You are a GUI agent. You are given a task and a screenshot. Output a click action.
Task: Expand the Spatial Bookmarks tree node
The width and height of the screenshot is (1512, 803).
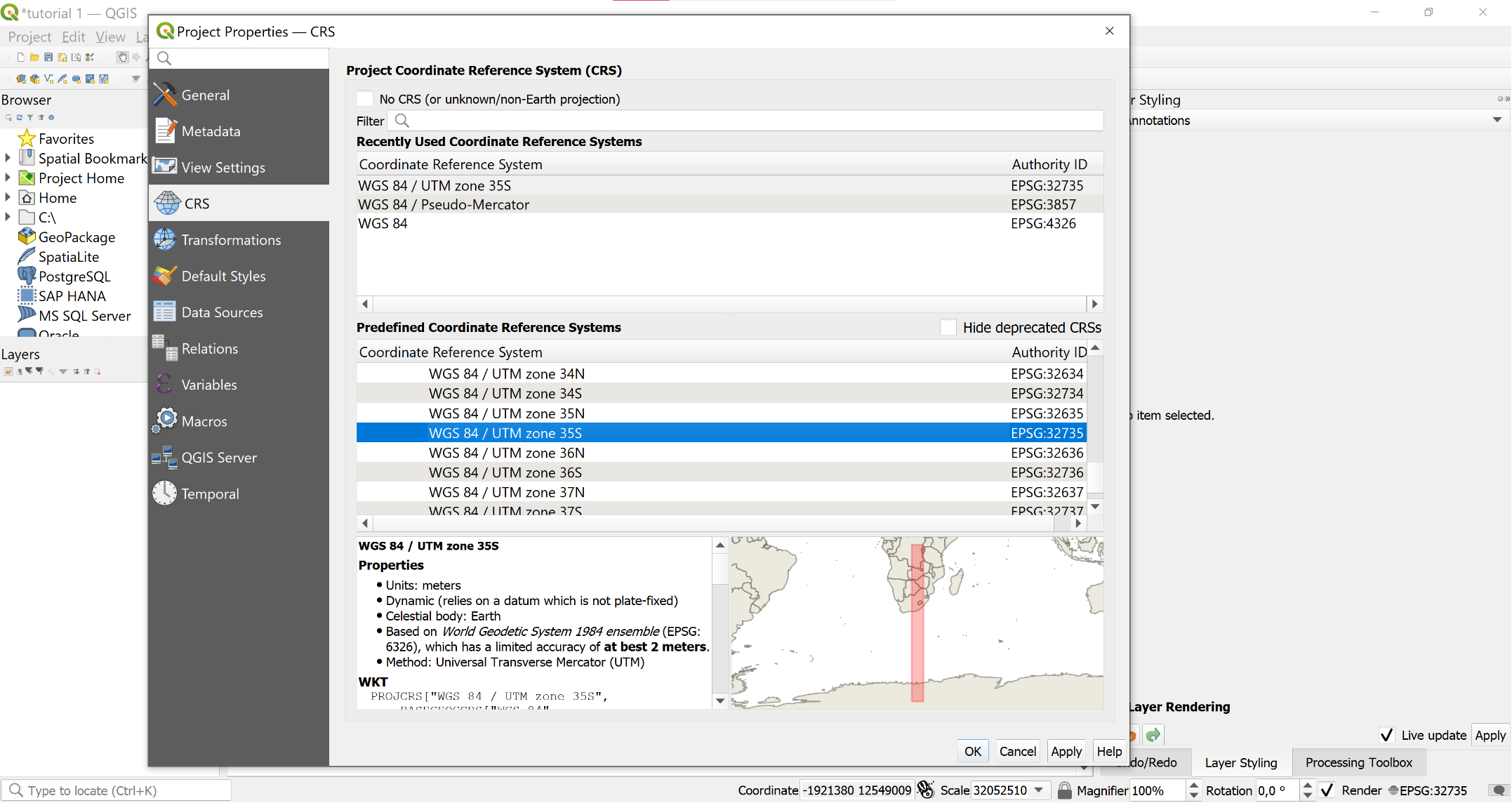(8, 158)
